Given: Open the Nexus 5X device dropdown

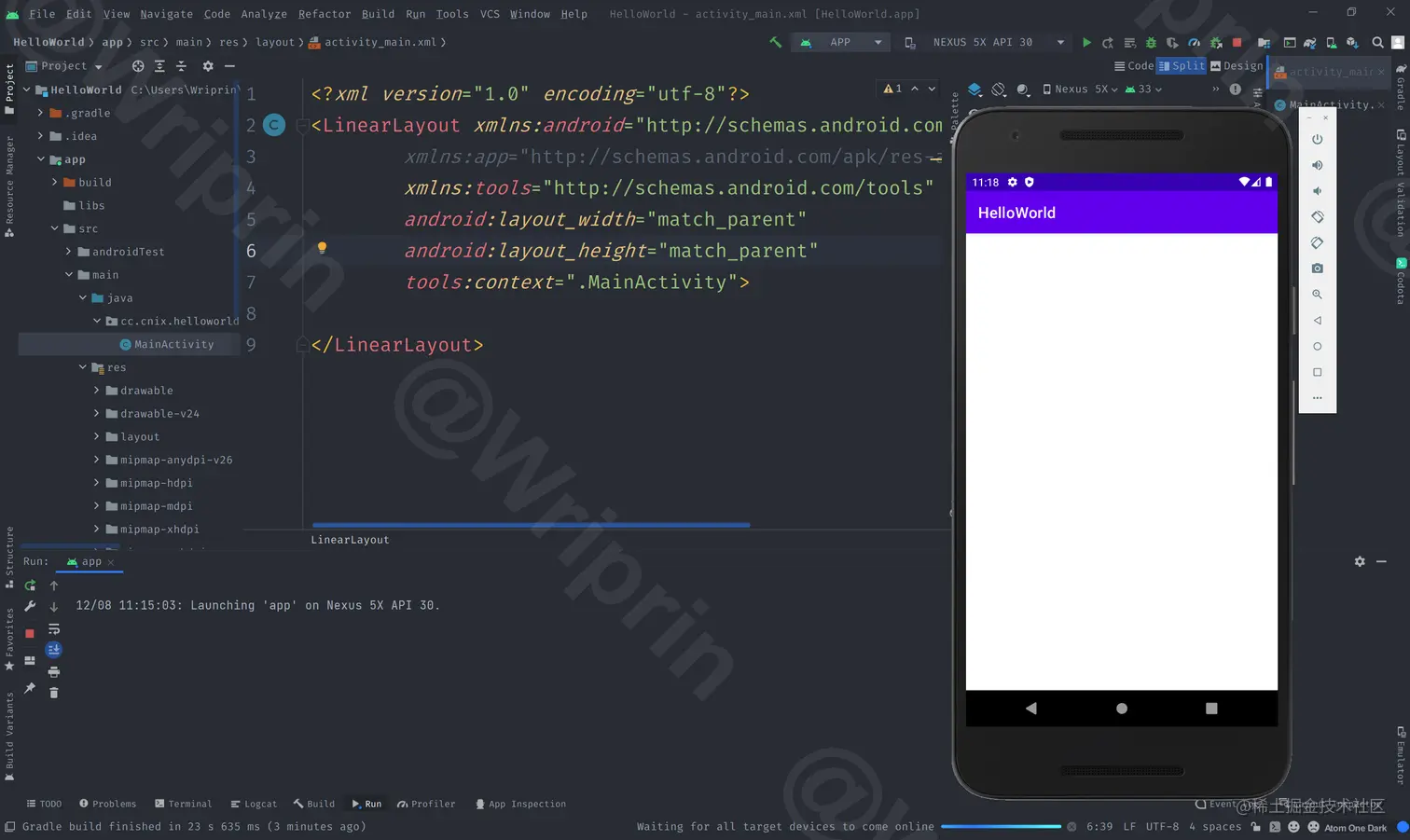Looking at the screenshot, I should tap(1000, 43).
